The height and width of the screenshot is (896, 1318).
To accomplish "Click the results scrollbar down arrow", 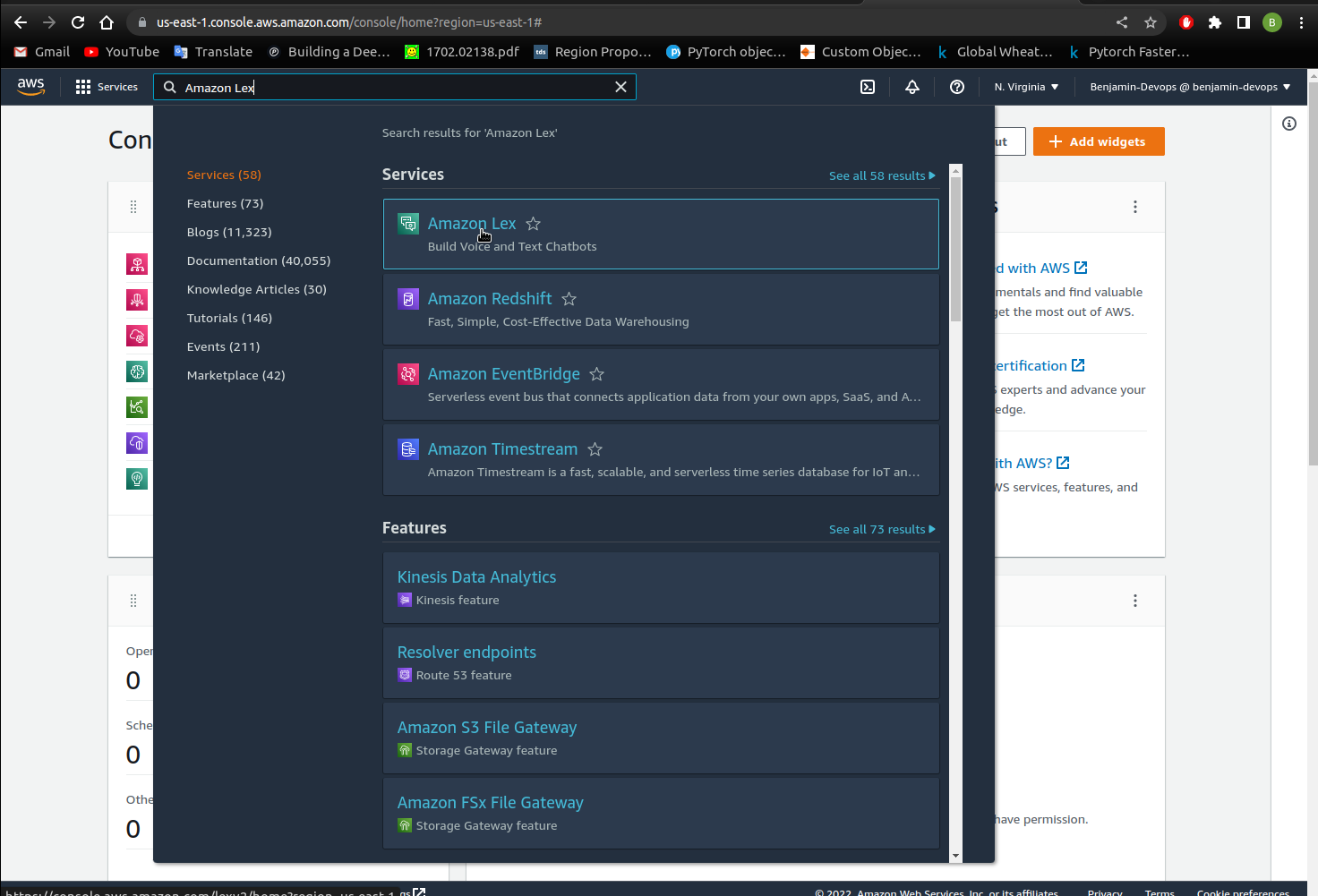I will click(955, 856).
